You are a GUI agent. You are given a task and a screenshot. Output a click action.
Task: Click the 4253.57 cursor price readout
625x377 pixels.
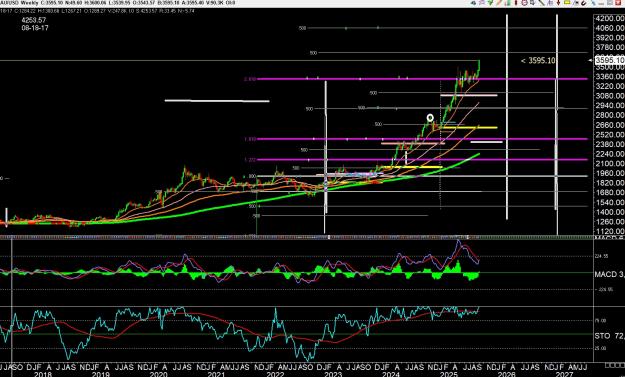pos(33,20)
